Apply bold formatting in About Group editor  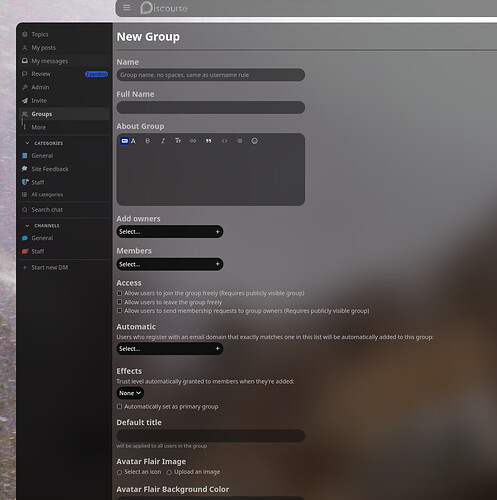pos(148,141)
